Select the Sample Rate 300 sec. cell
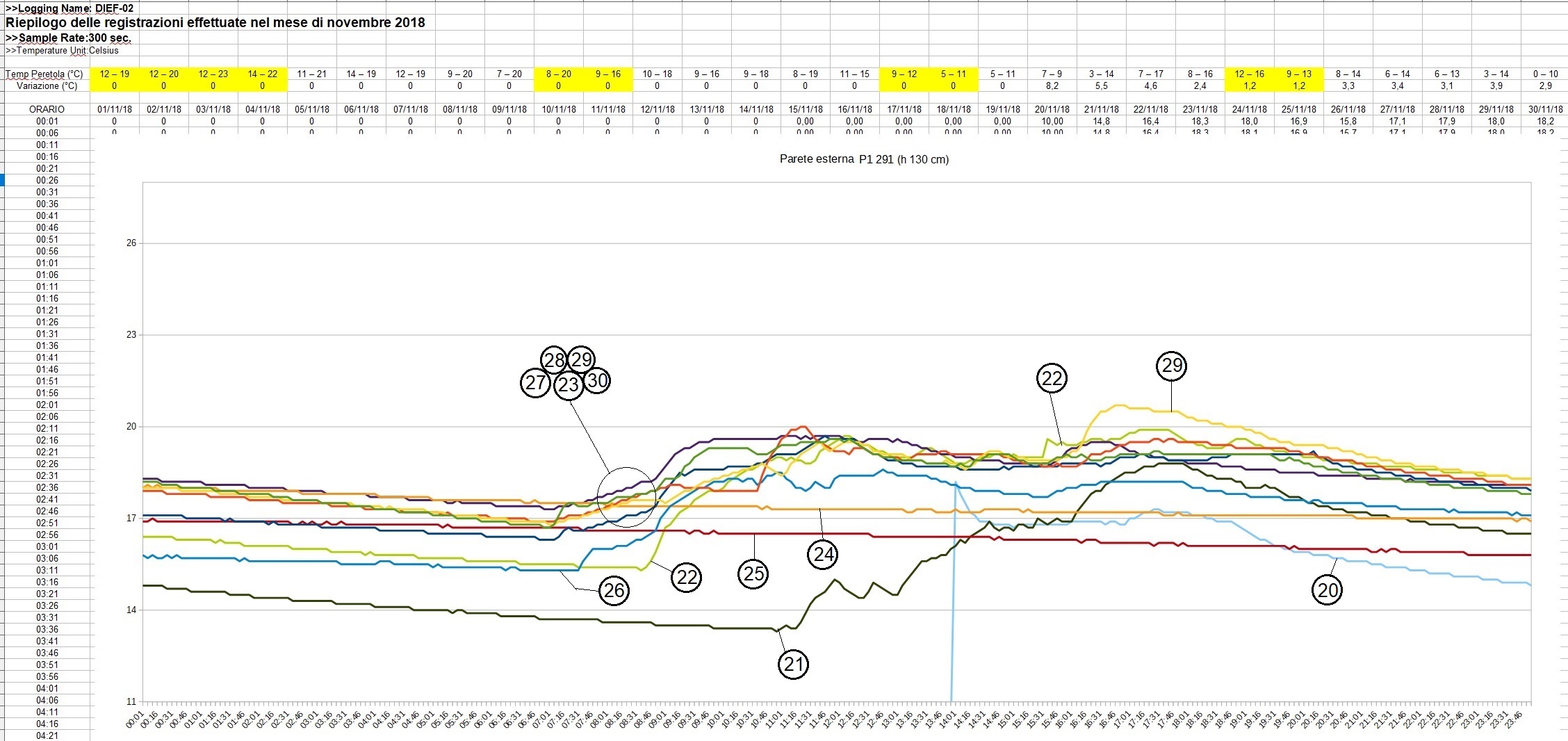This screenshot has height=741, width=1568. click(x=68, y=38)
